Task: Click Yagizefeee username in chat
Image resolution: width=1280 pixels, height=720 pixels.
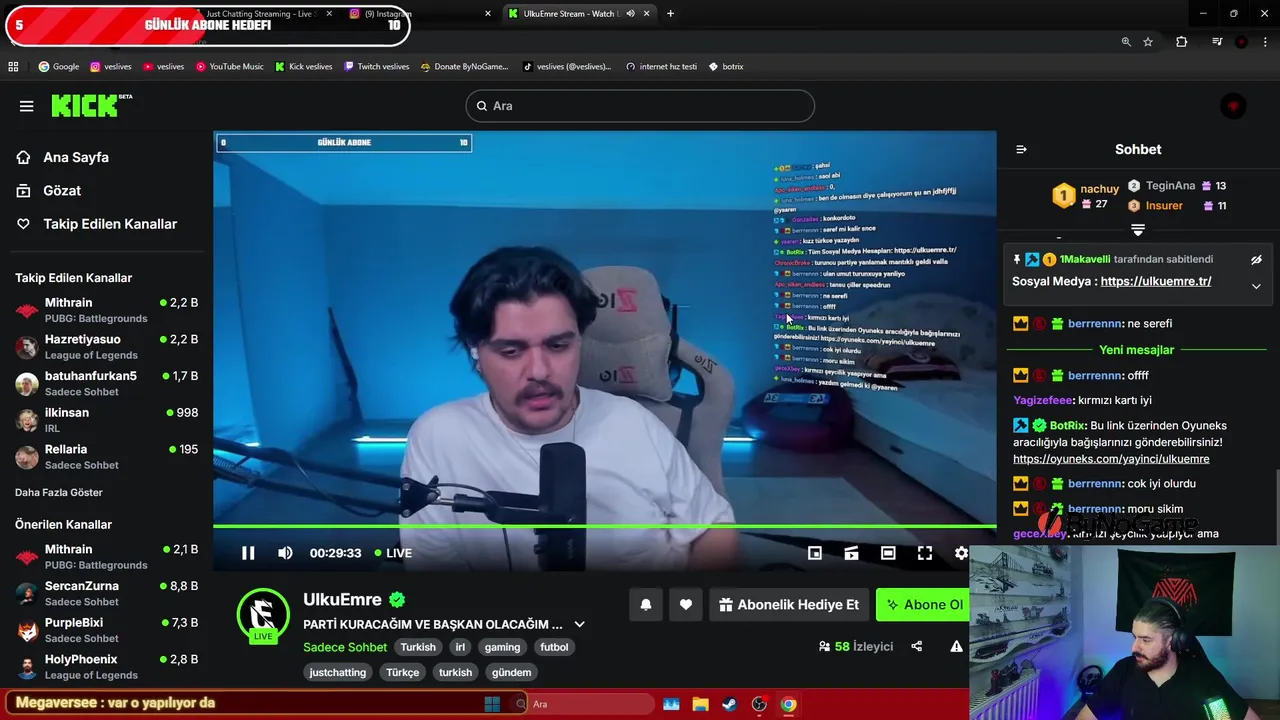Action: pos(1042,400)
